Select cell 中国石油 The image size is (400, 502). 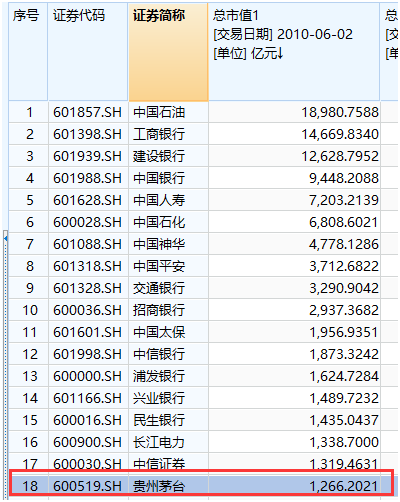click(x=168, y=112)
